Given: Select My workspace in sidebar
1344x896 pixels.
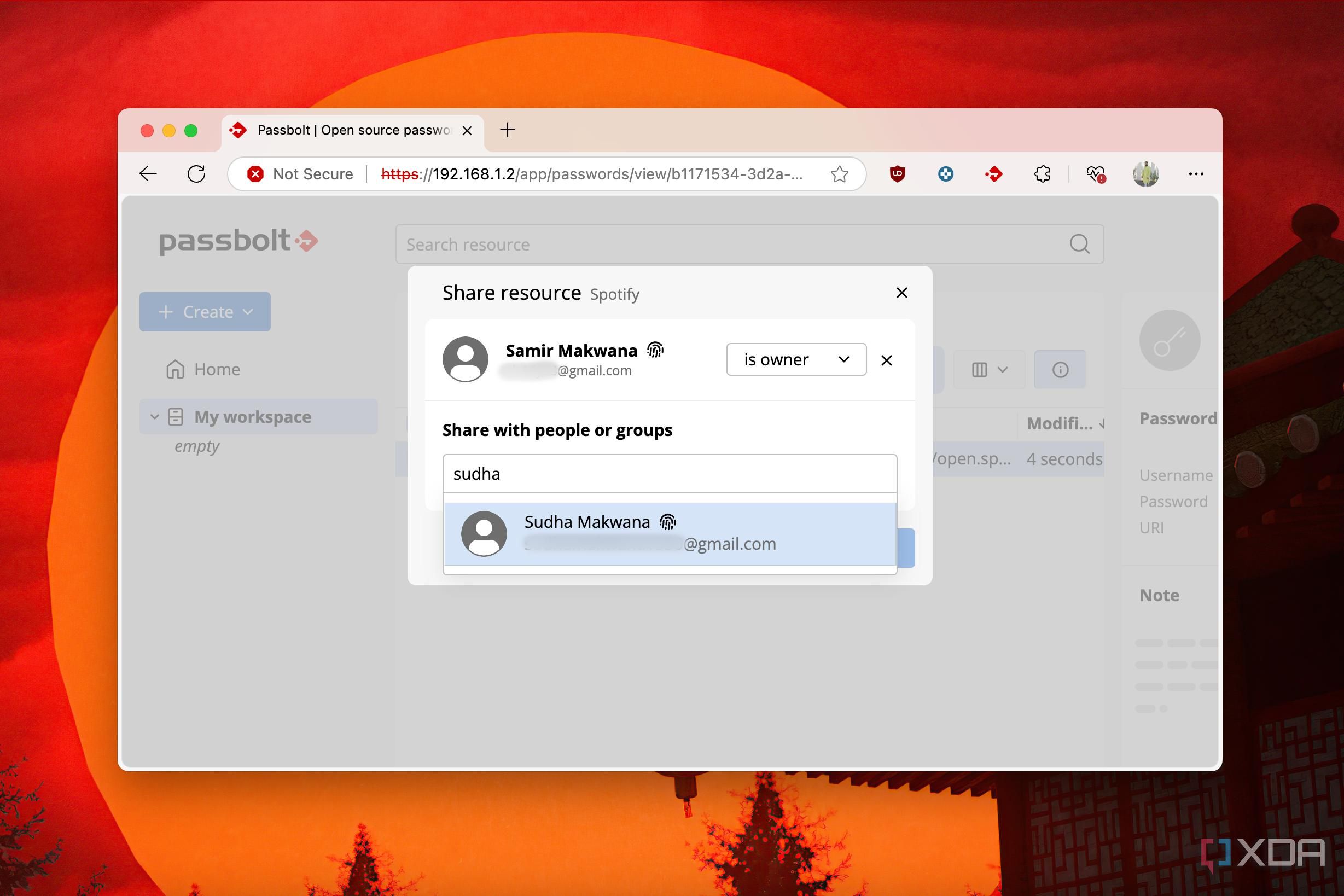Looking at the screenshot, I should [258, 417].
